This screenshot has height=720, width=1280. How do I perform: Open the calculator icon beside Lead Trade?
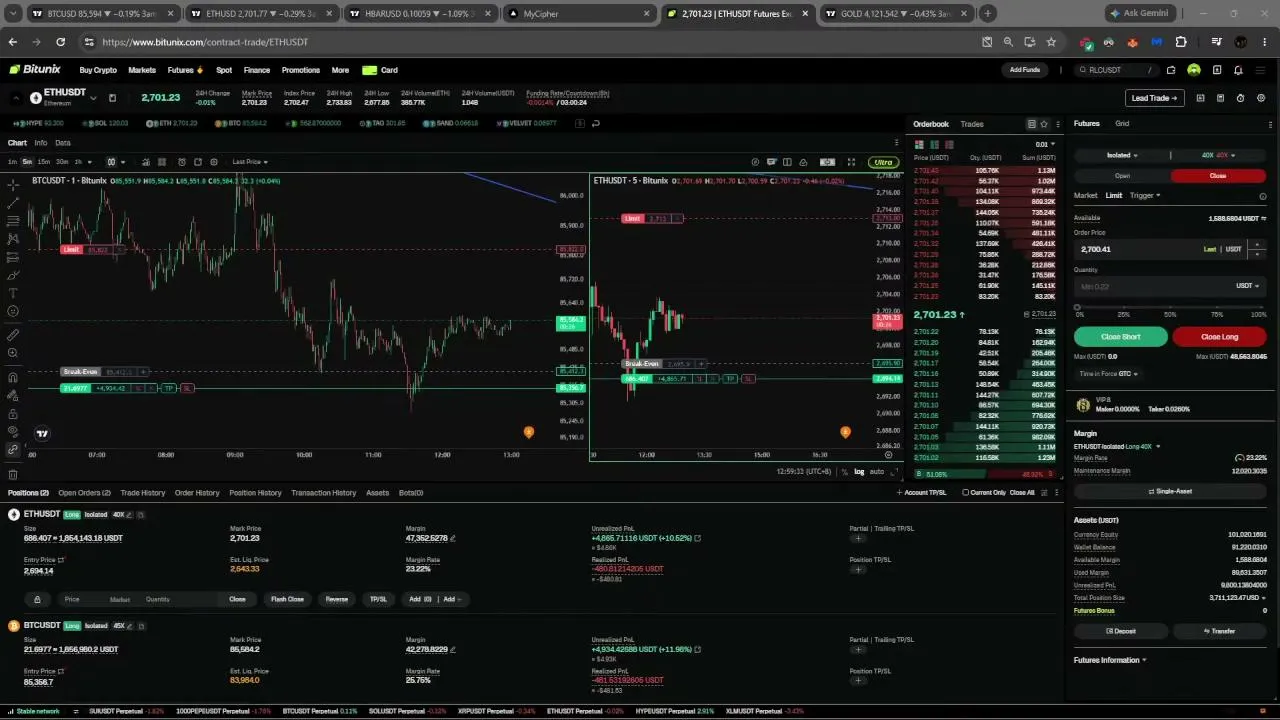1221,98
